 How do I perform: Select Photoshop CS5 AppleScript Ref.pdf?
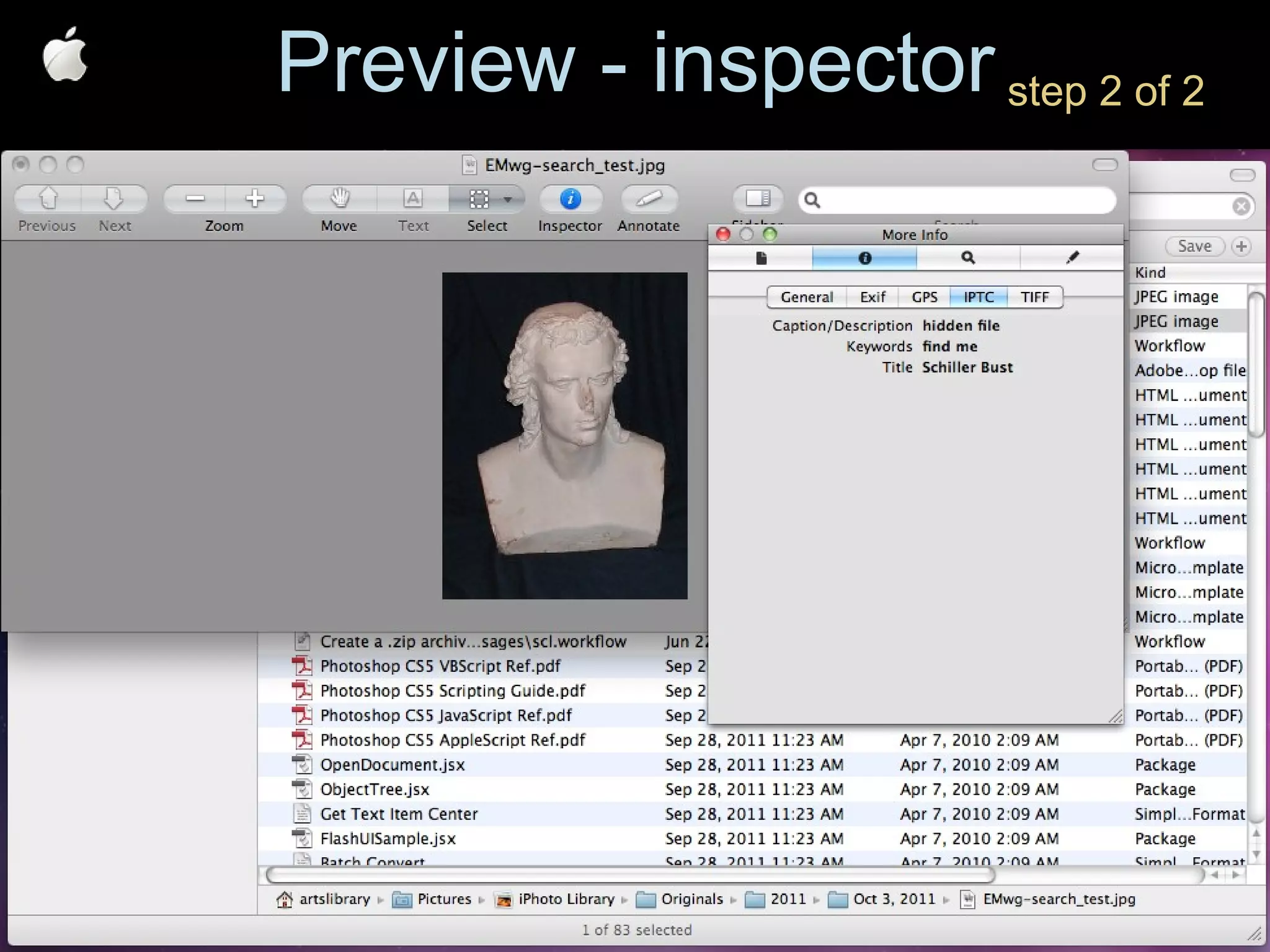coord(453,740)
